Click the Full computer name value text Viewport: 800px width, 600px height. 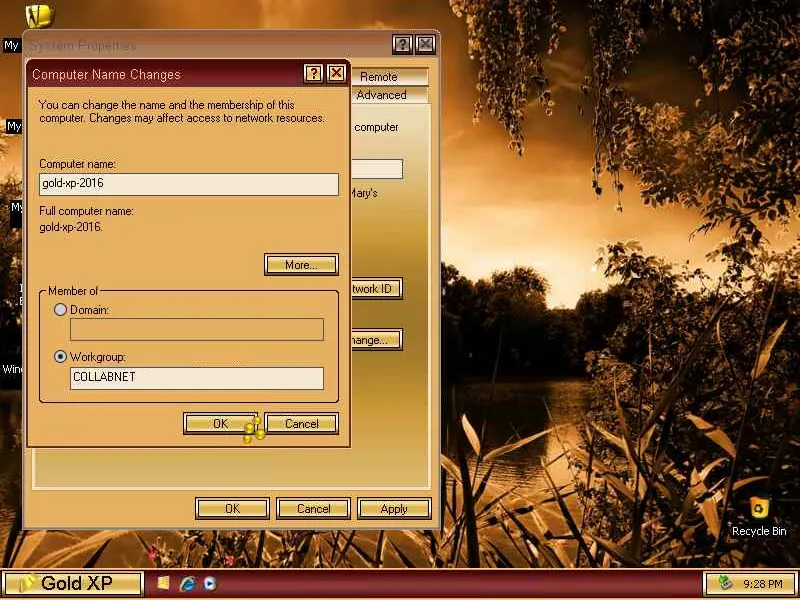(x=71, y=227)
